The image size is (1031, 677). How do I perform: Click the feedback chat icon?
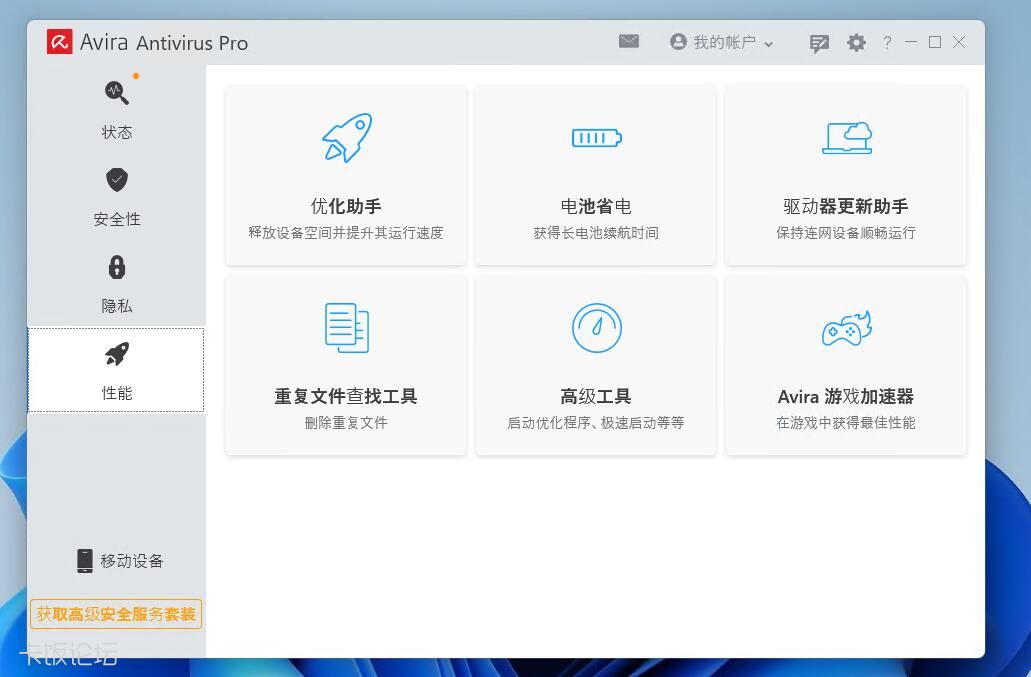[819, 42]
